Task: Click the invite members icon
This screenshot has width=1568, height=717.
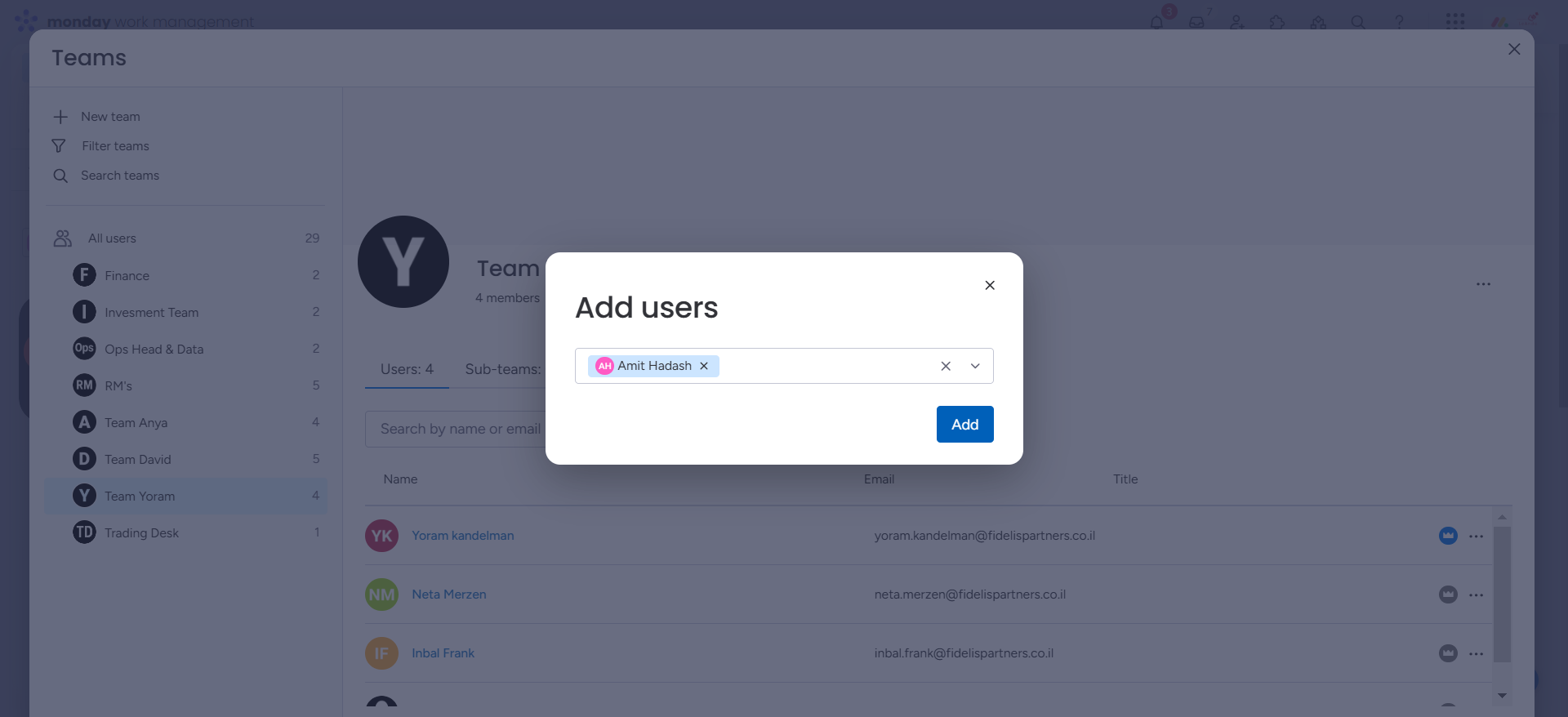Action: [x=1237, y=22]
